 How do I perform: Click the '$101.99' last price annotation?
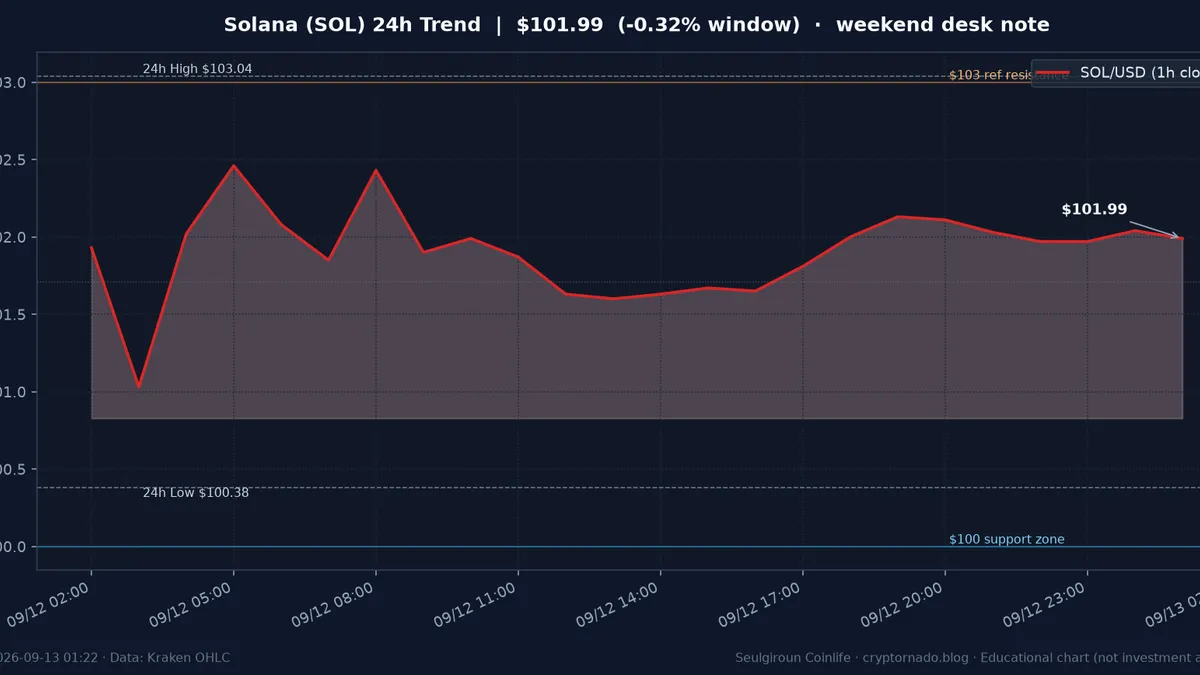coord(1094,210)
